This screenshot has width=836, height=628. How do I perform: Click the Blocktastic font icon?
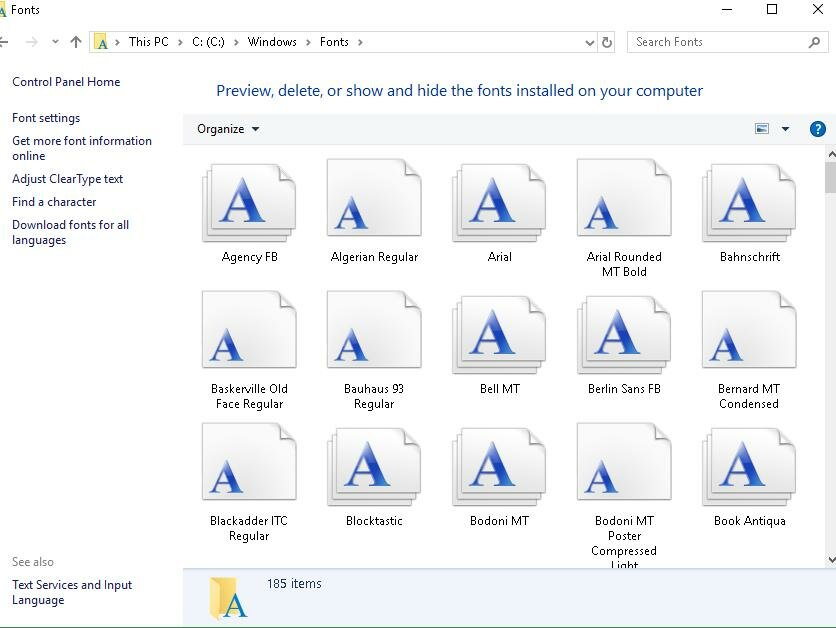click(374, 467)
